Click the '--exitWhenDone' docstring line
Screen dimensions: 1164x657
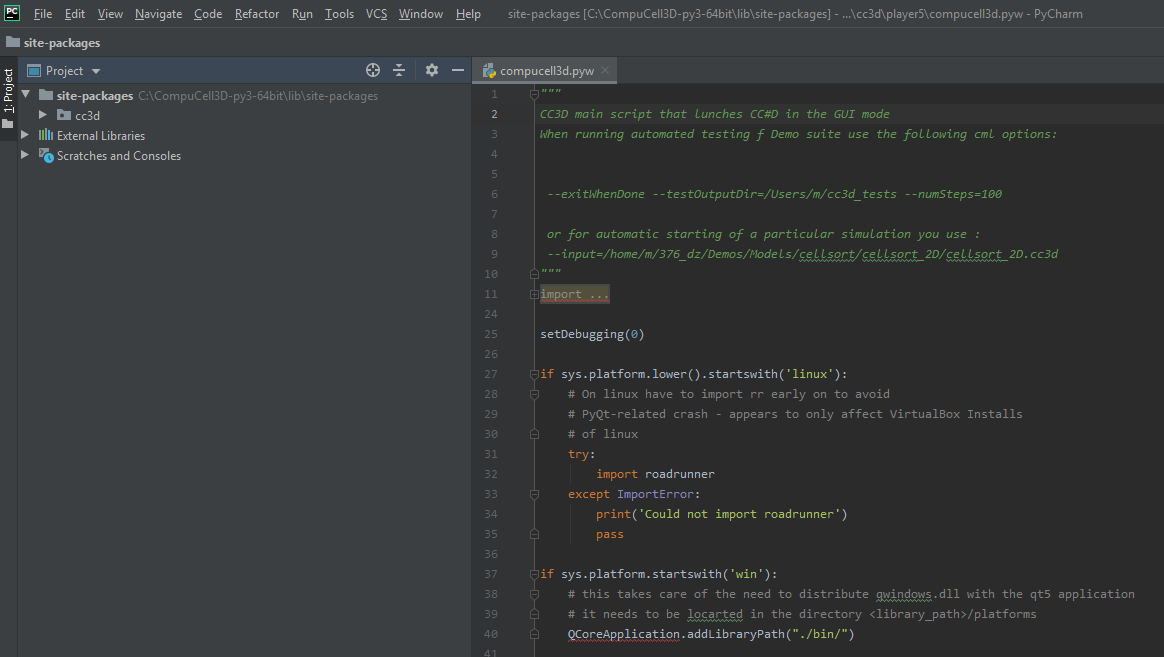coord(774,194)
